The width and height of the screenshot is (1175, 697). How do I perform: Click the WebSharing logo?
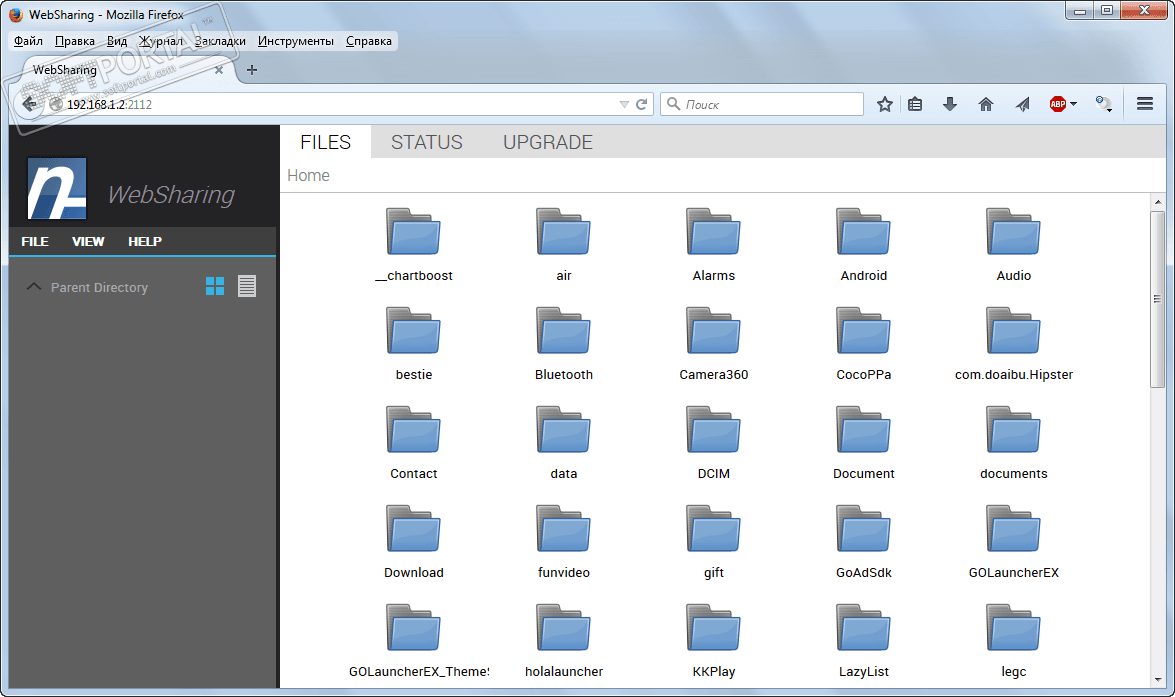click(x=57, y=188)
